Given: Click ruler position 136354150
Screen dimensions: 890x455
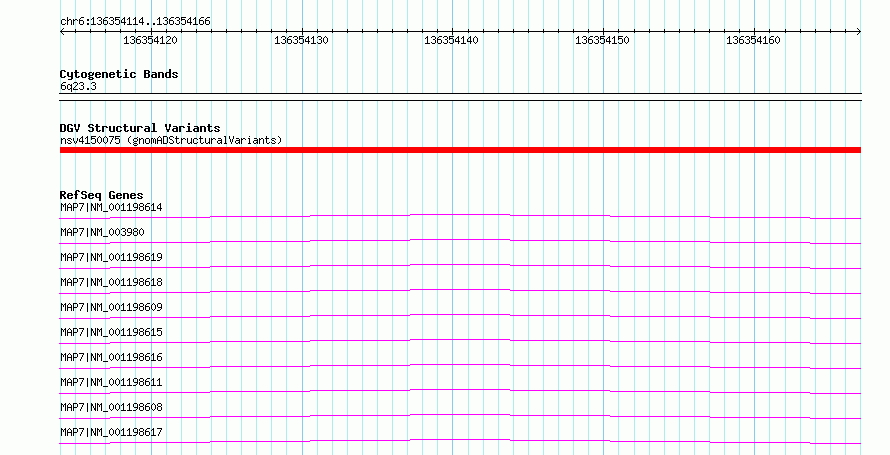Looking at the screenshot, I should (x=602, y=40).
